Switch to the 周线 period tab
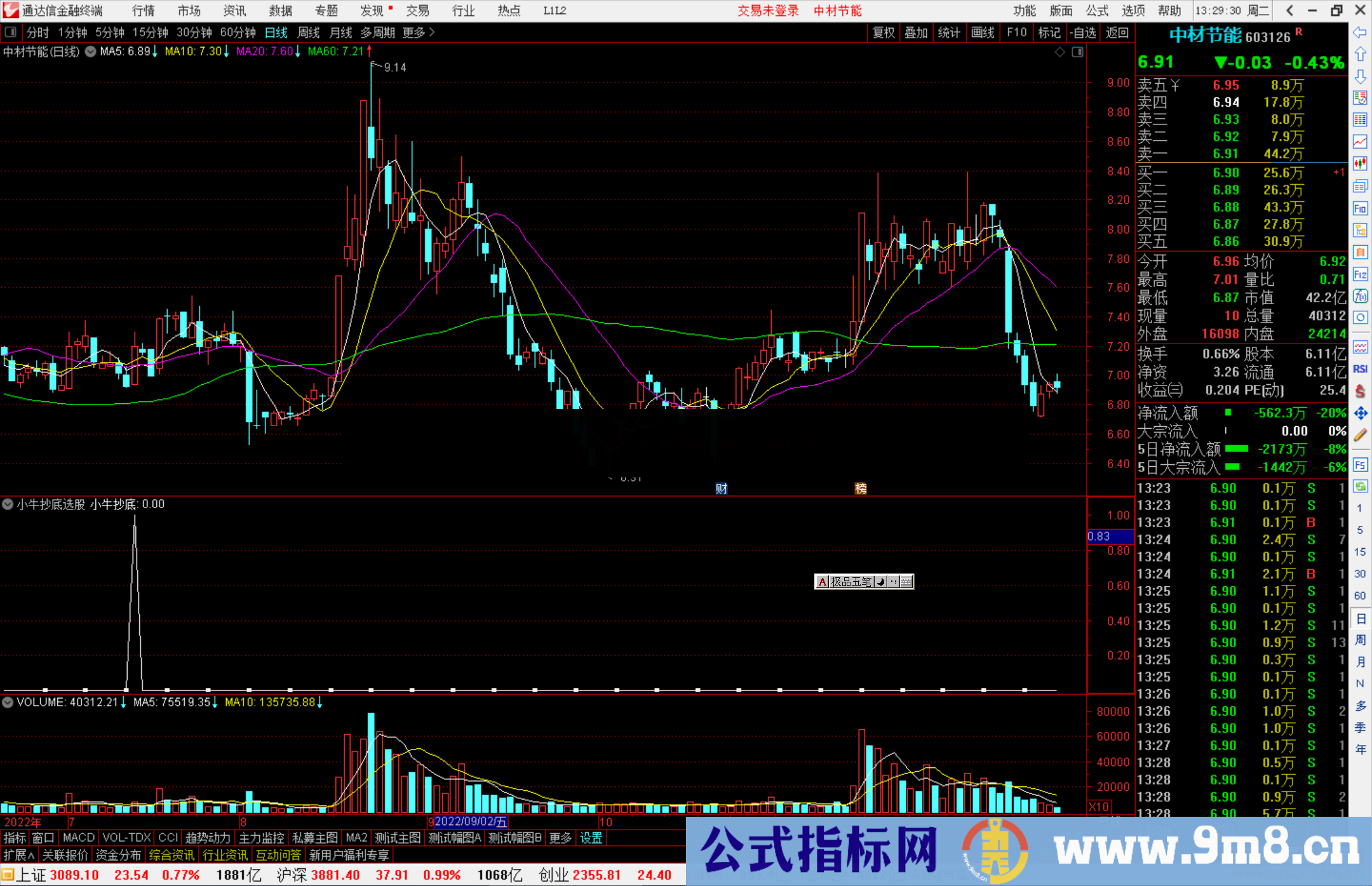 tap(309, 32)
